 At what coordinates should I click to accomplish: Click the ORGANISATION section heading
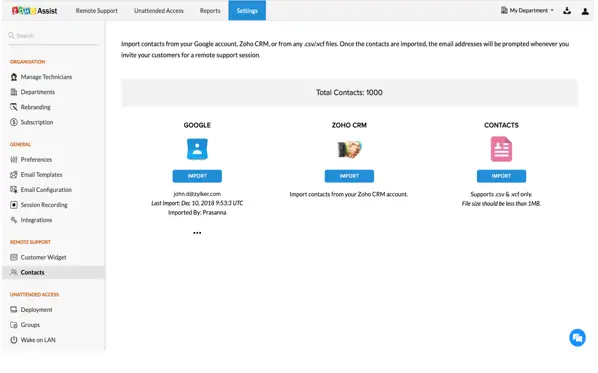[27, 62]
